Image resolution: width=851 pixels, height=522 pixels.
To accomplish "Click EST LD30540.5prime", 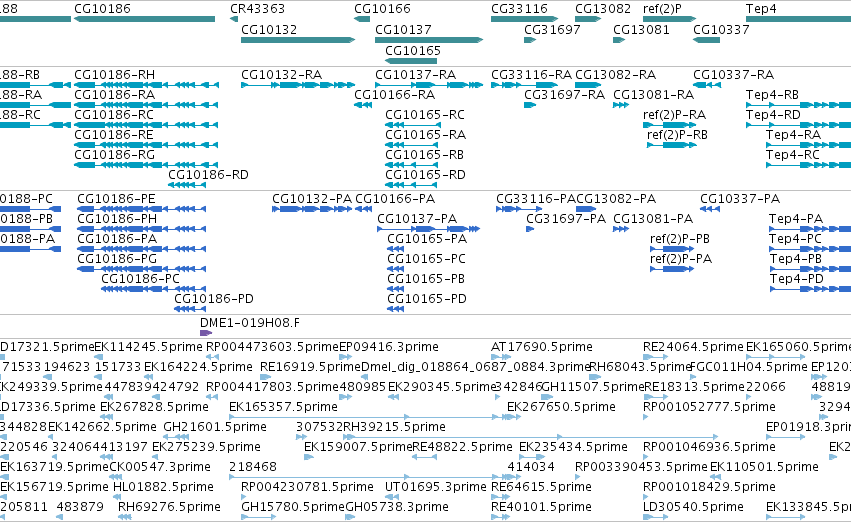I will (693, 508).
